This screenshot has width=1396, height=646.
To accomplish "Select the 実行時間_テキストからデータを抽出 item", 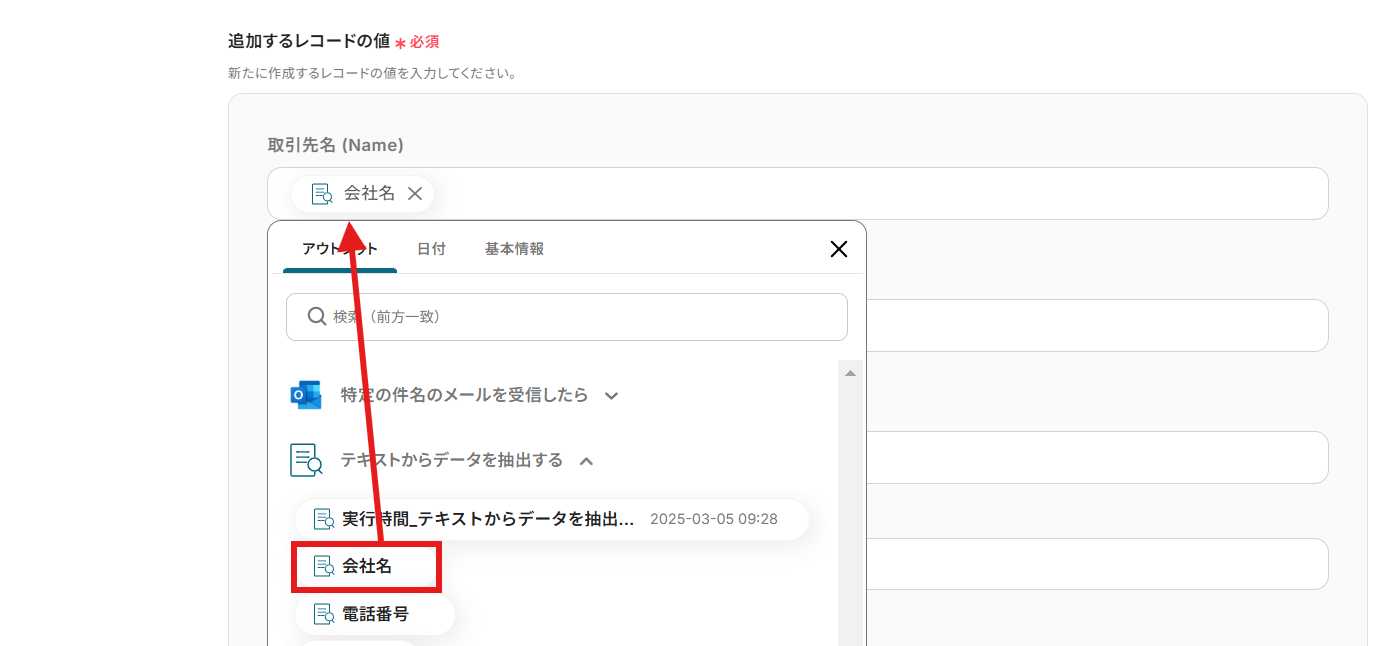I will pyautogui.click(x=551, y=519).
